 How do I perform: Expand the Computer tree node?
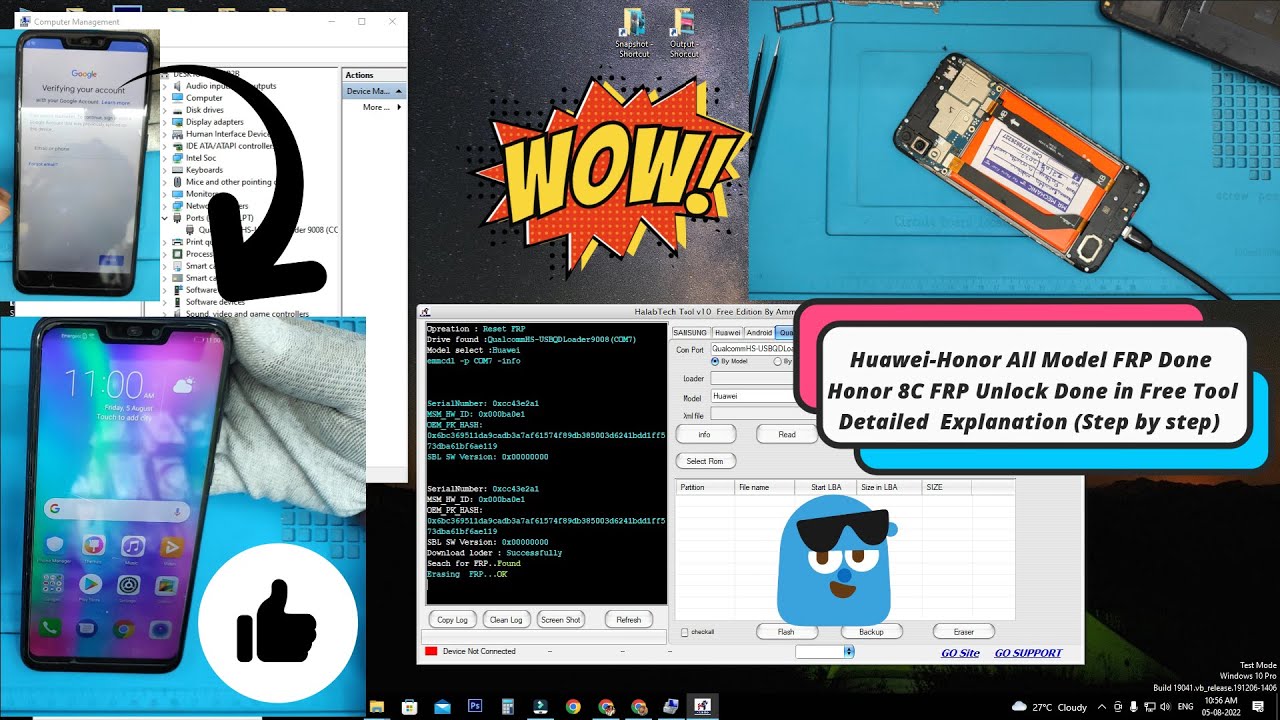(x=165, y=98)
